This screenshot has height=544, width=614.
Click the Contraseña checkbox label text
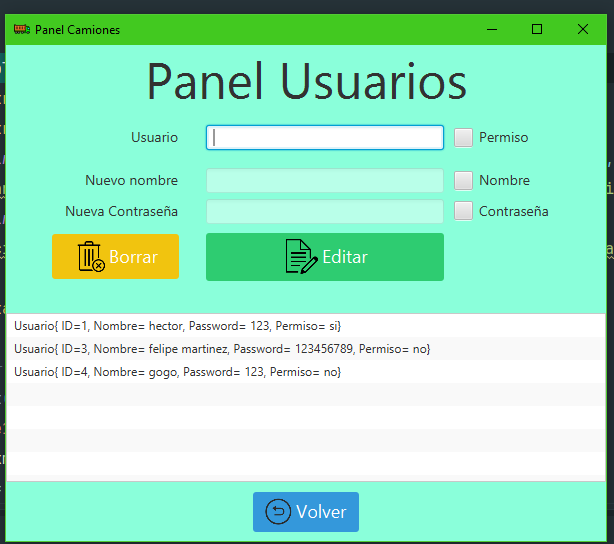pyautogui.click(x=513, y=211)
